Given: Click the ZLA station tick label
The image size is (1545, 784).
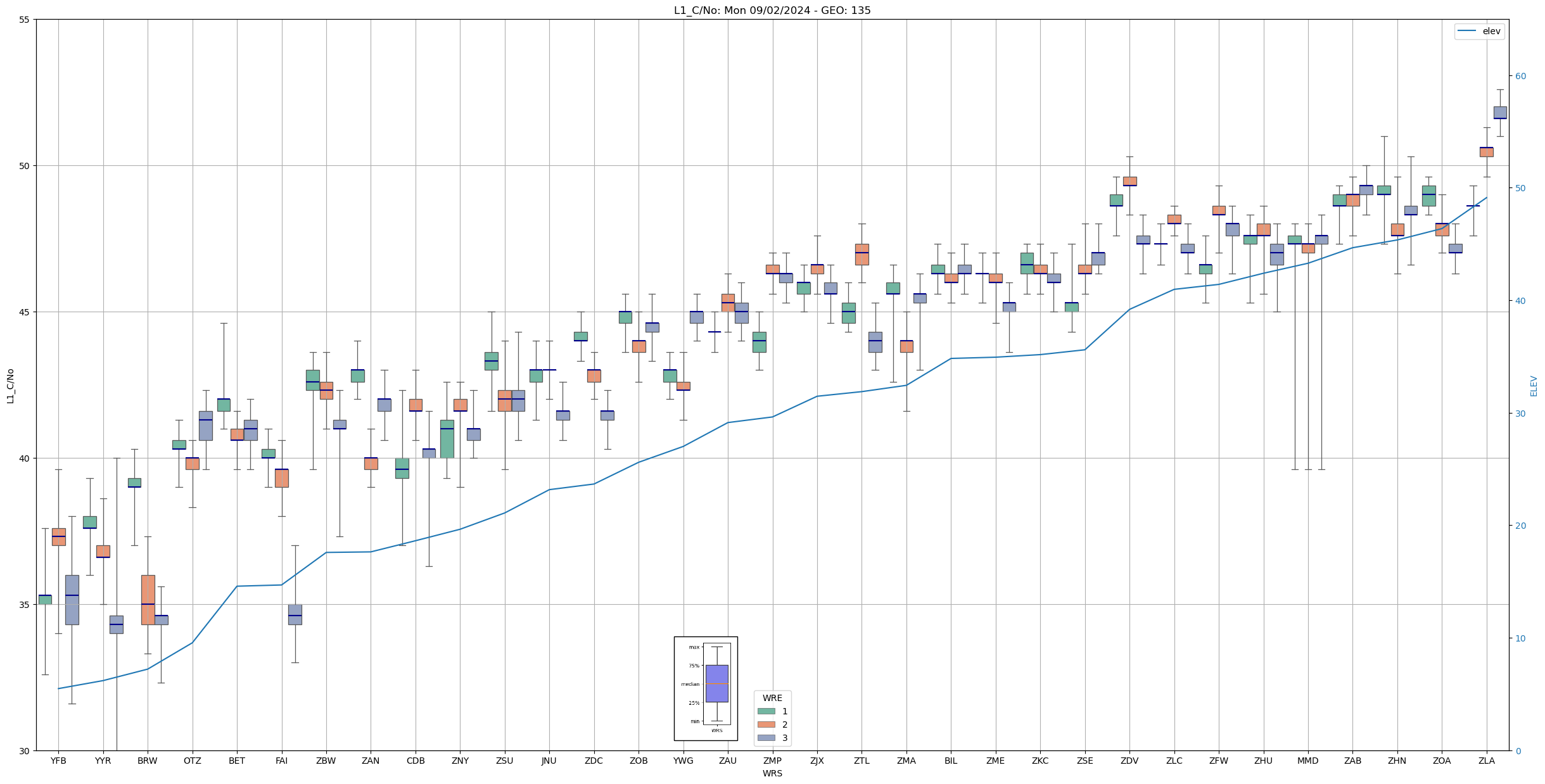Looking at the screenshot, I should [1486, 761].
